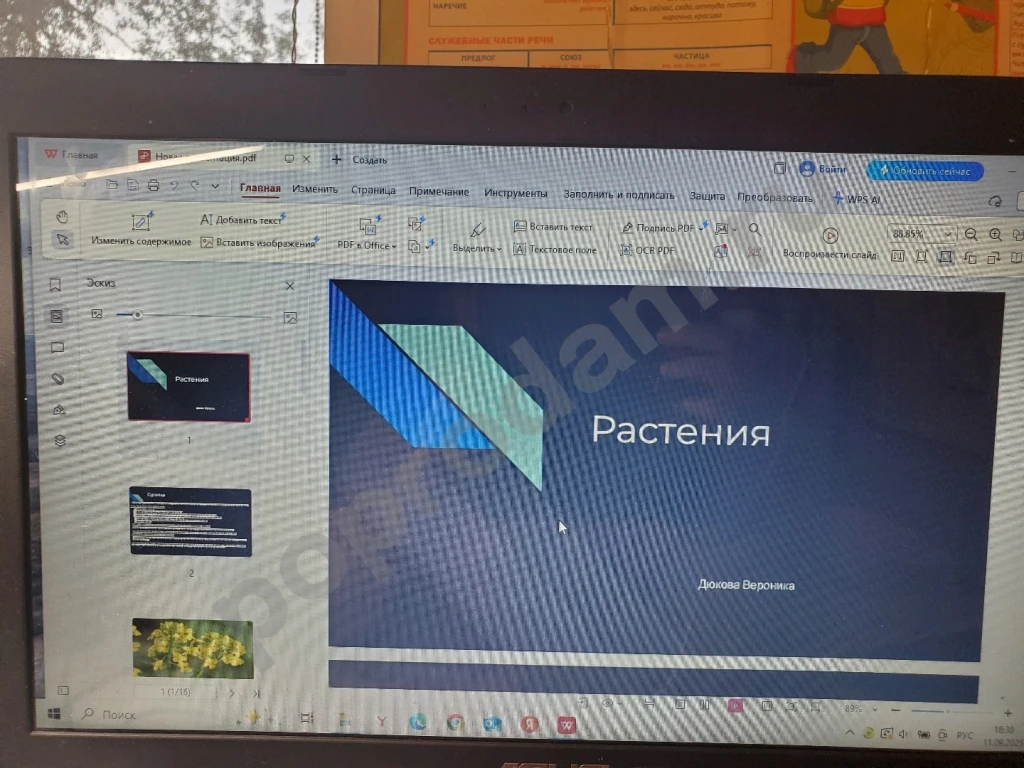This screenshot has width=1024, height=768.
Task: Expand the Выделить dropdown
Action: pyautogui.click(x=477, y=248)
